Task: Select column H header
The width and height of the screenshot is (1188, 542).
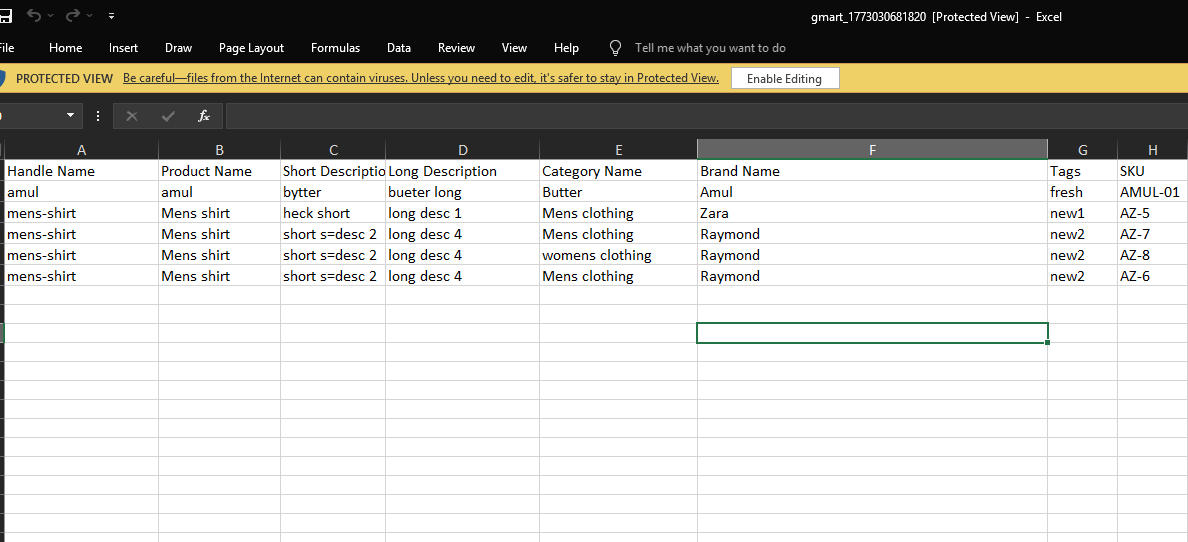Action: (1152, 150)
